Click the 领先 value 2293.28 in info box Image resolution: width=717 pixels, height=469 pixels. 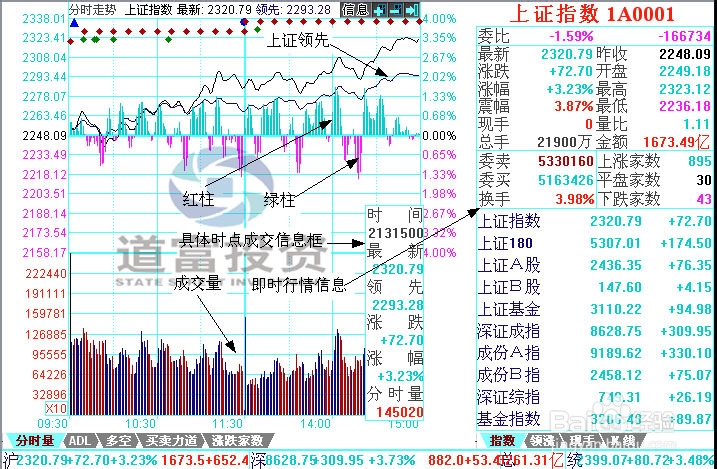(397, 305)
